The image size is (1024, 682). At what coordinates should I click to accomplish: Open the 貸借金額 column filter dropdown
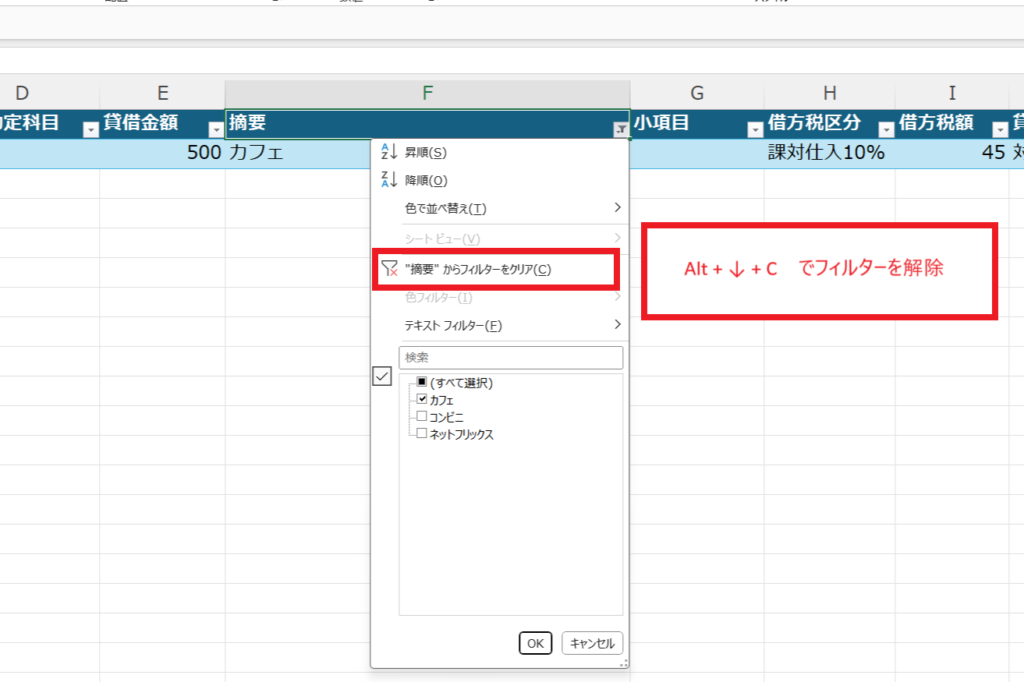tap(215, 129)
